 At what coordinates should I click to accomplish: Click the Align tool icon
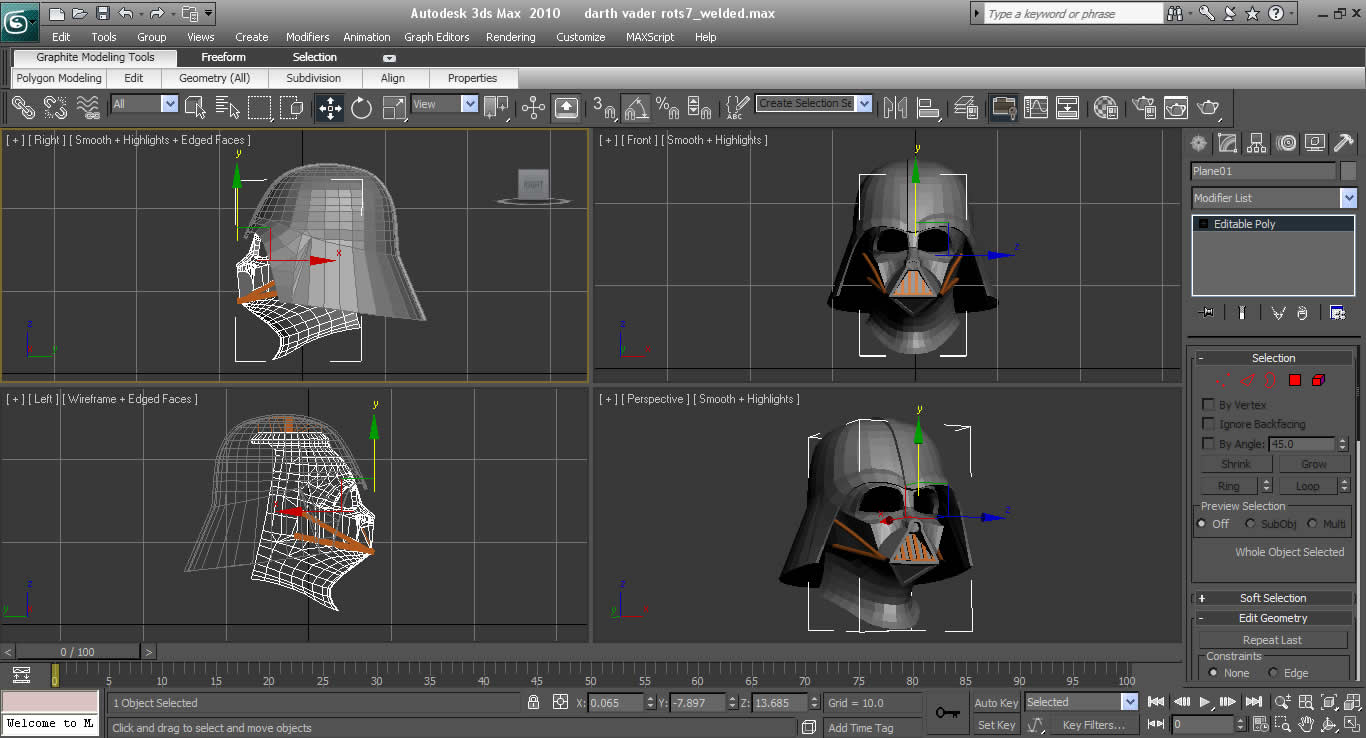929,107
